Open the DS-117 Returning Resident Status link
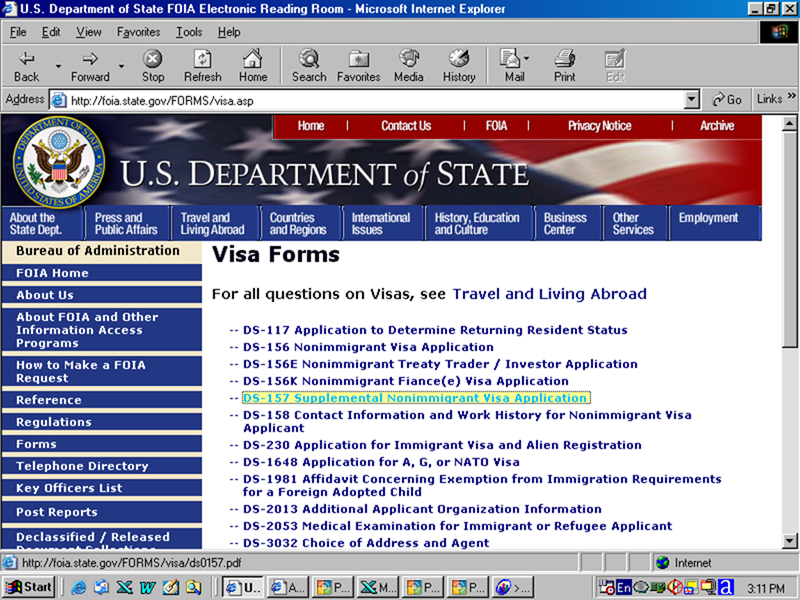This screenshot has width=800, height=600. 435,330
